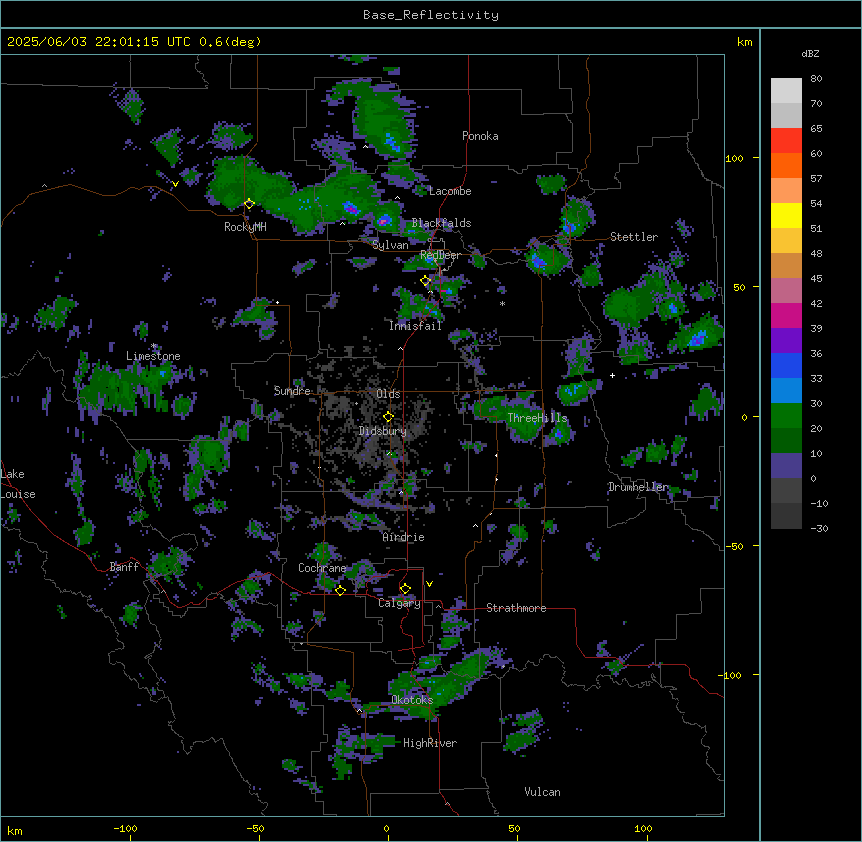Screen dimensions: 862x842
Task: Select the dark orange swatch between 60 and 57 dBZ
Action: tap(786, 165)
